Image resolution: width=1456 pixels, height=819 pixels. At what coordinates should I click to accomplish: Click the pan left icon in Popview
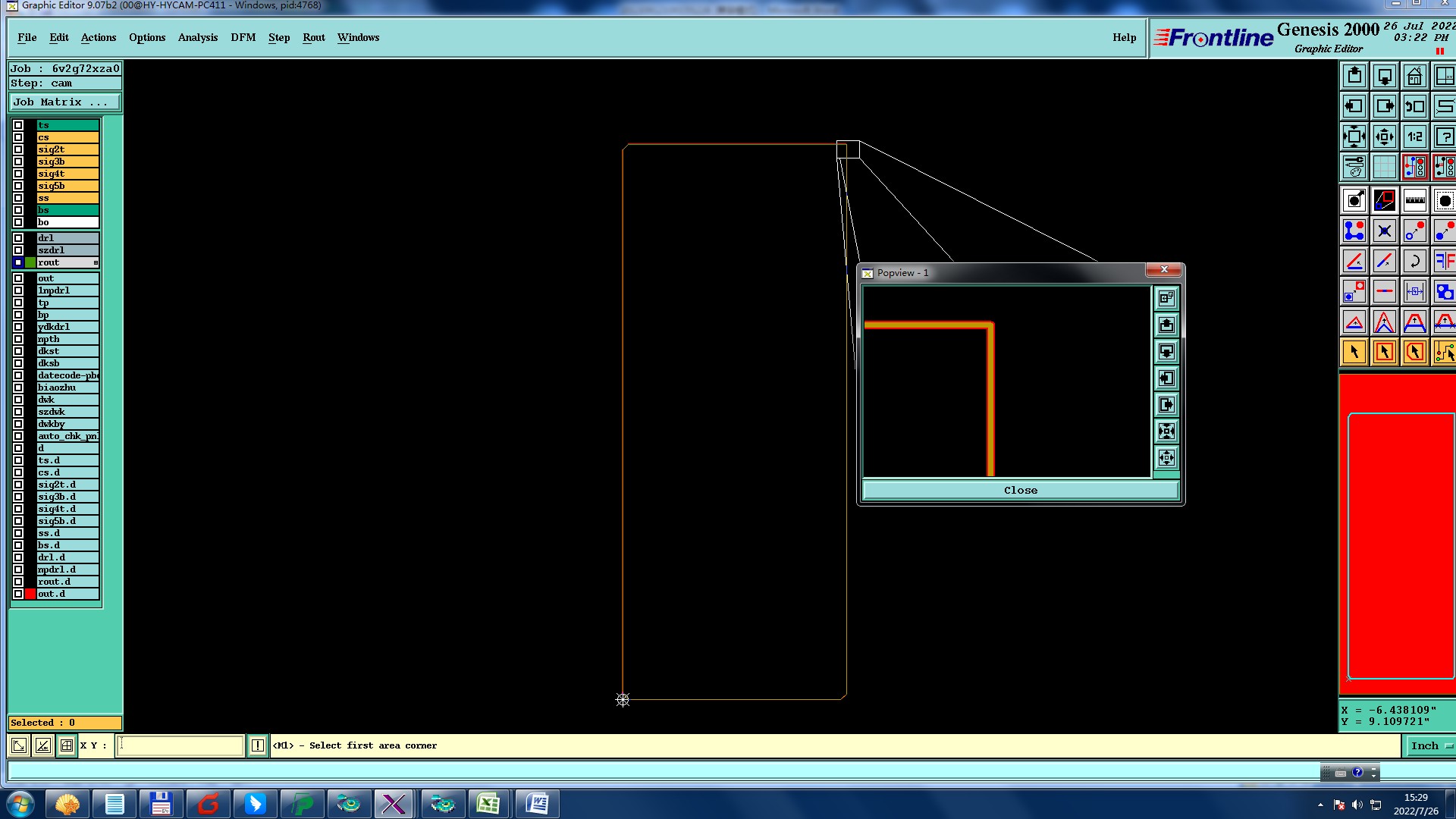(1166, 378)
